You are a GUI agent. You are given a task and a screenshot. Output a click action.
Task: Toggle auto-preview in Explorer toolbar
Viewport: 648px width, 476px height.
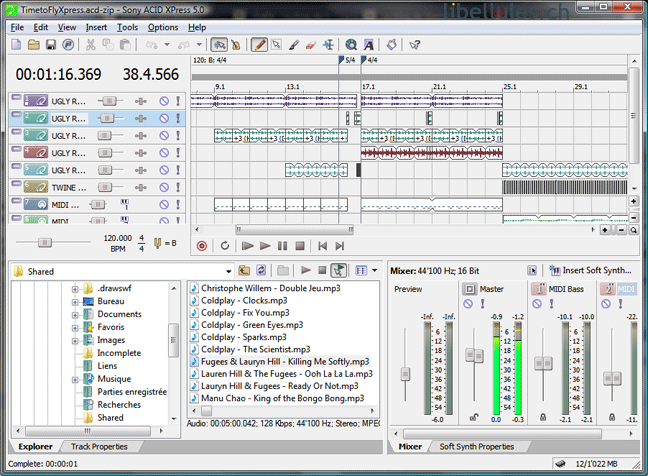coord(339,271)
